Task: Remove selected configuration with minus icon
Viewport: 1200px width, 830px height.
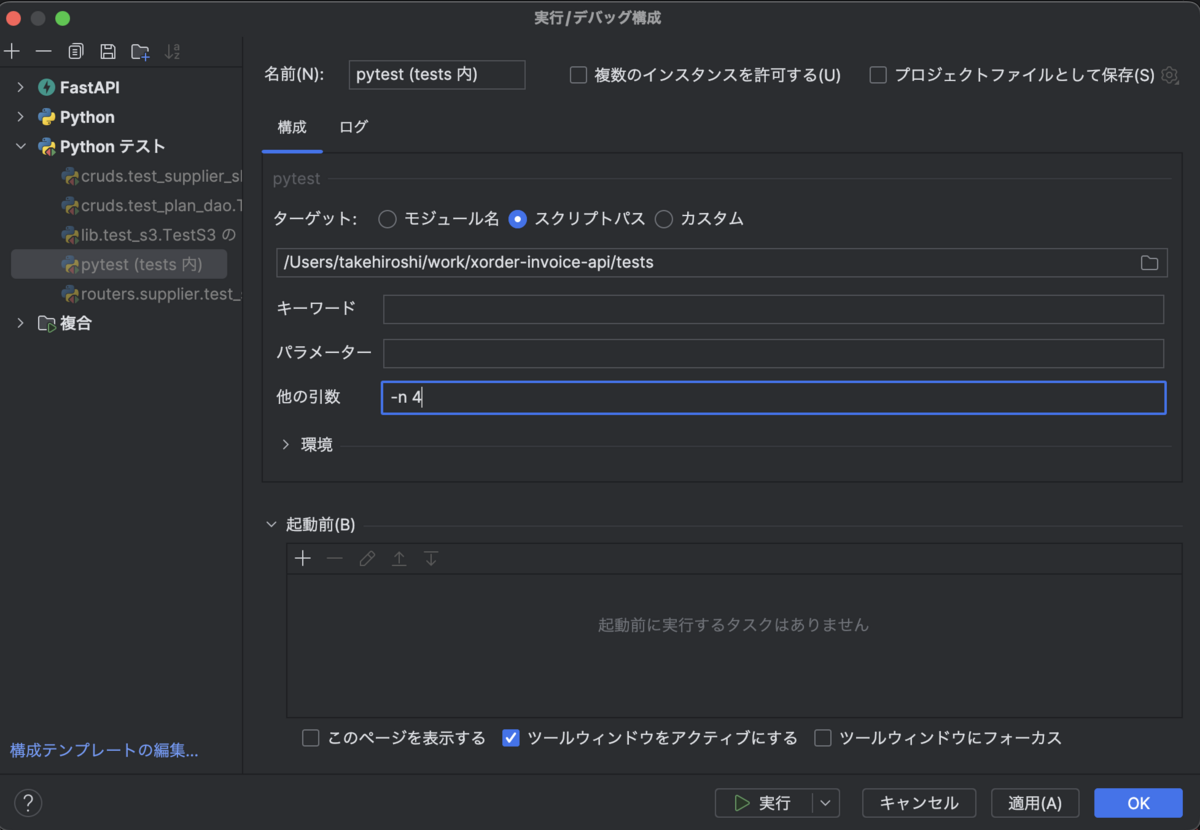Action: coord(43,51)
